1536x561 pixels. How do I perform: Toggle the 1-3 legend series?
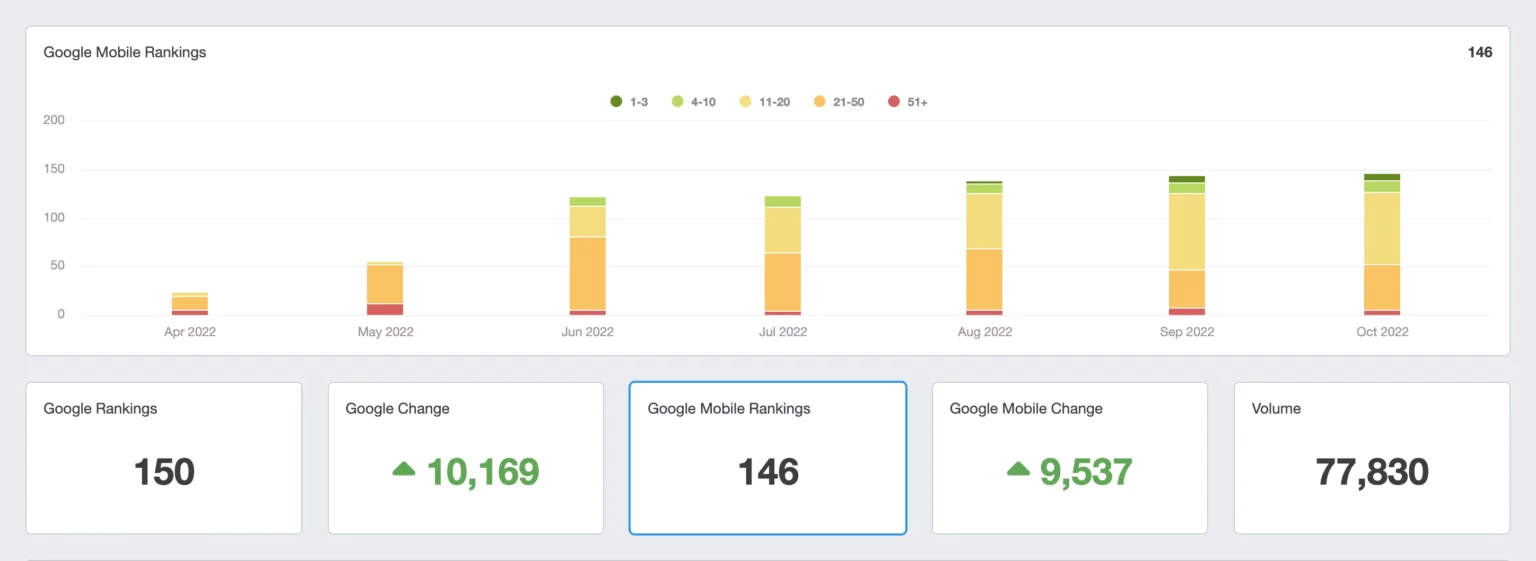(629, 102)
